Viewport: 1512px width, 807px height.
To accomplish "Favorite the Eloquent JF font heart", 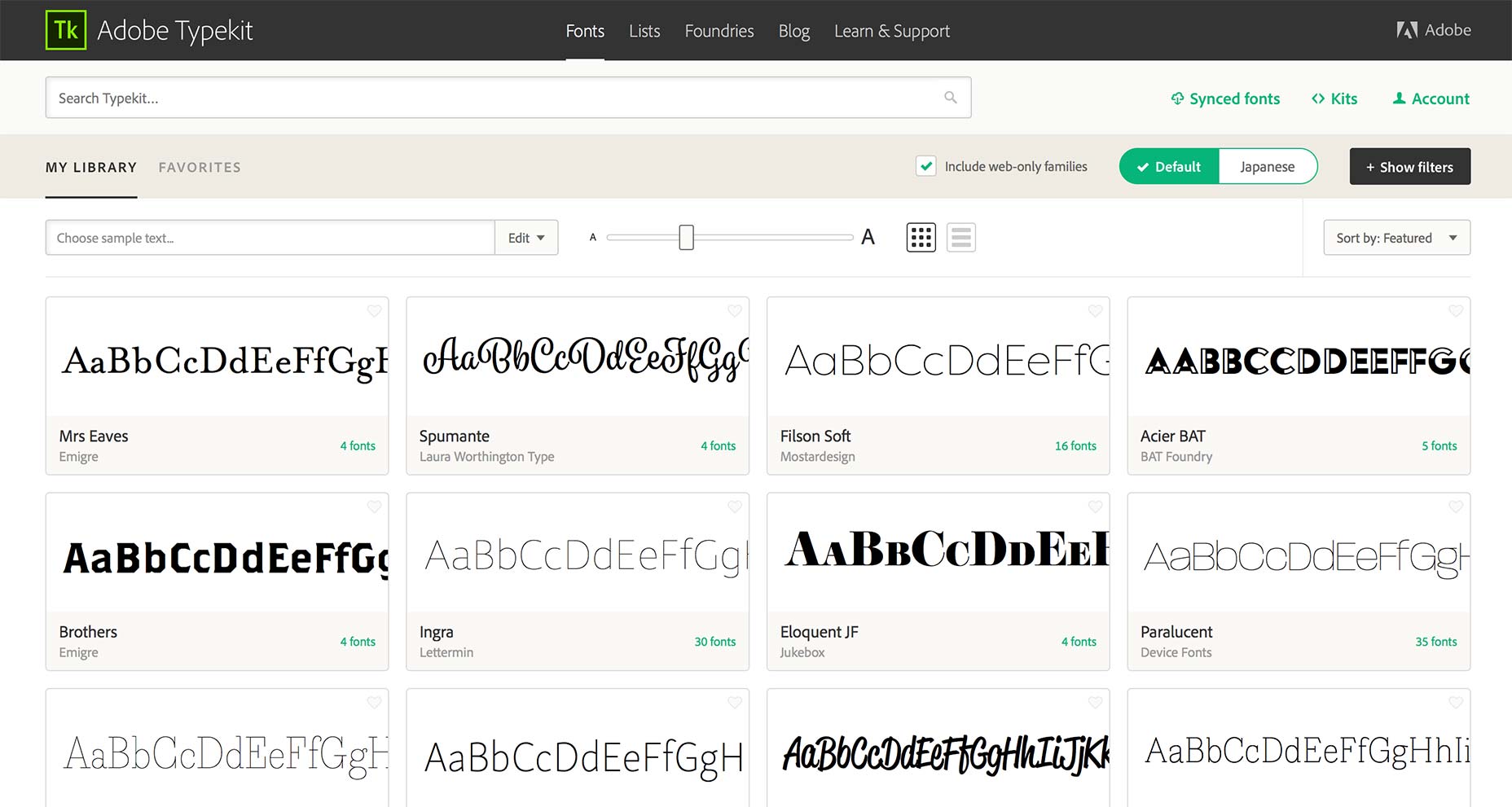I will pyautogui.click(x=1095, y=507).
